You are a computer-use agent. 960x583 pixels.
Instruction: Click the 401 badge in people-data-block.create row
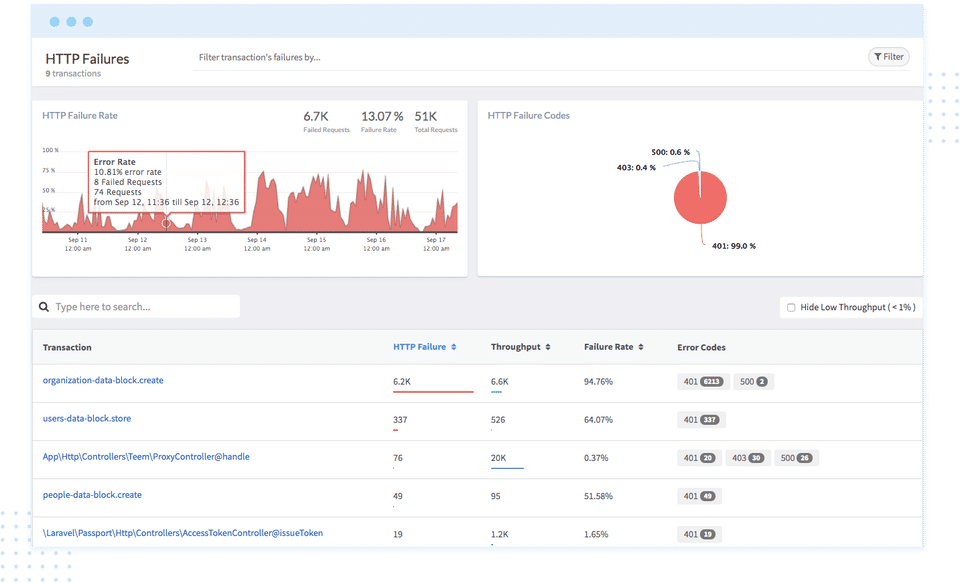point(699,496)
